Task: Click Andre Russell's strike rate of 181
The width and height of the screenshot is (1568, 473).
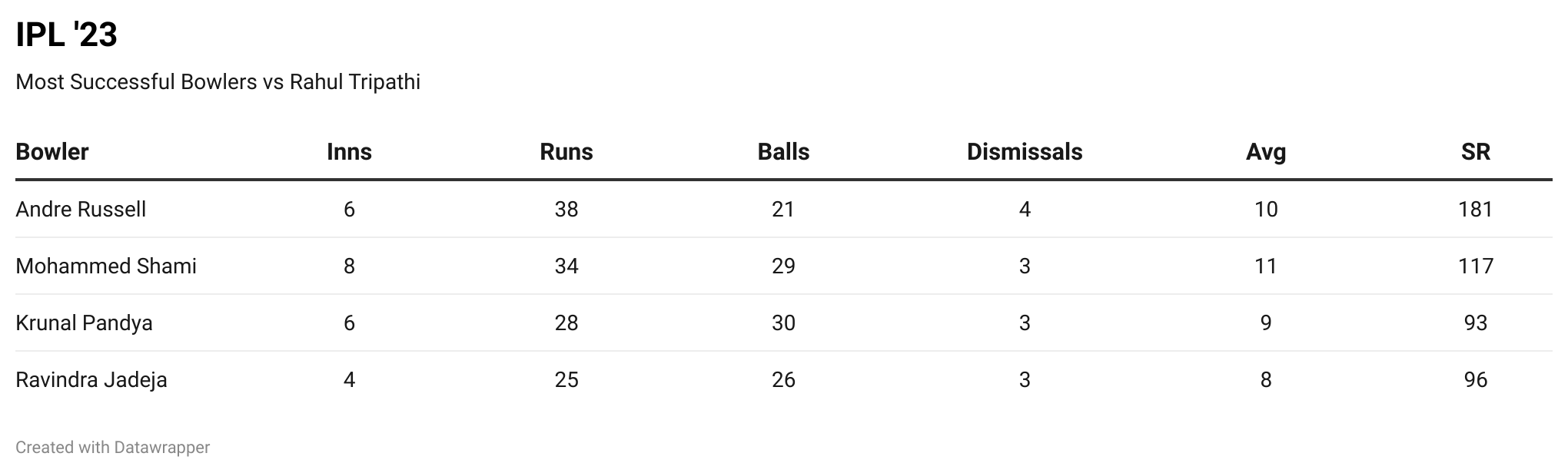Action: click(1475, 210)
